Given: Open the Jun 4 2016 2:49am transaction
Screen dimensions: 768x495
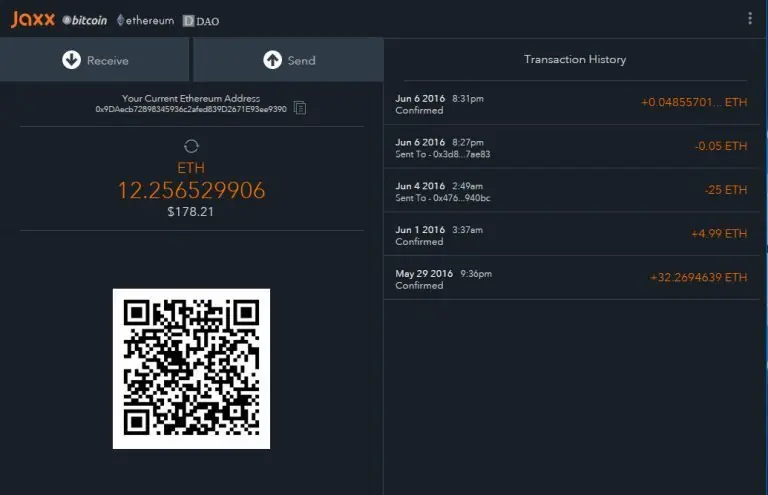Looking at the screenshot, I should click(572, 190).
